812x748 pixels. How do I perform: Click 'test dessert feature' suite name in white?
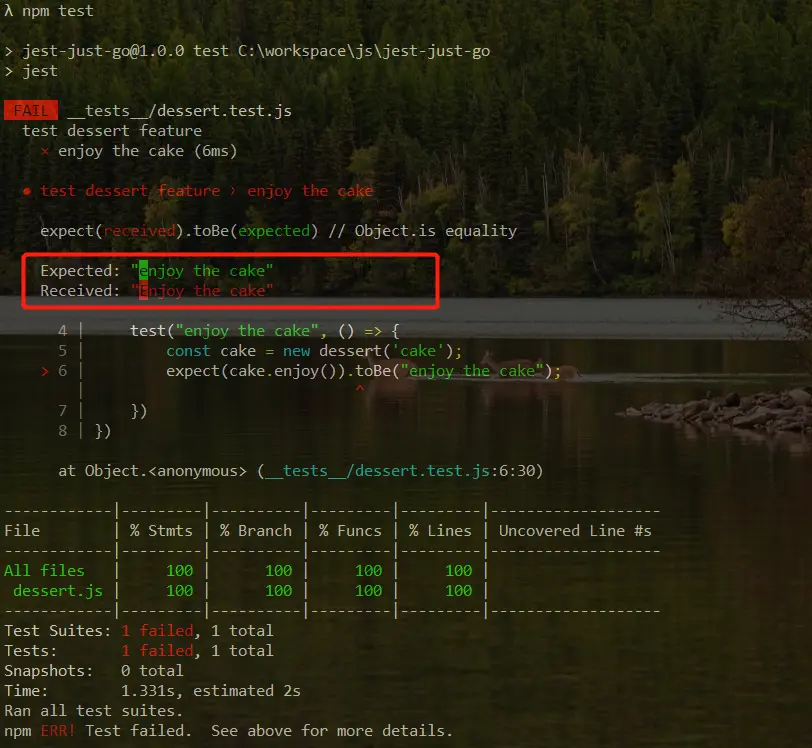tap(112, 131)
